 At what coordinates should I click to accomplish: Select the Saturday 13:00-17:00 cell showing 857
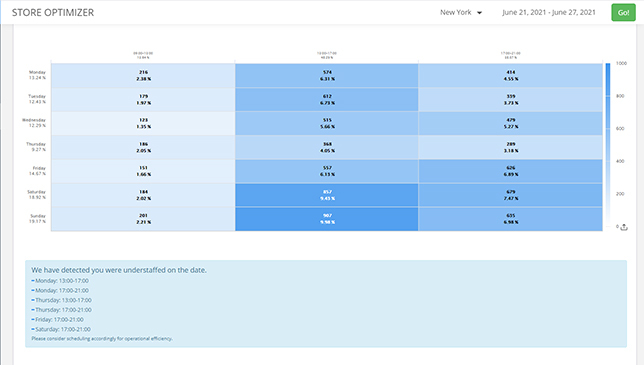327,195
